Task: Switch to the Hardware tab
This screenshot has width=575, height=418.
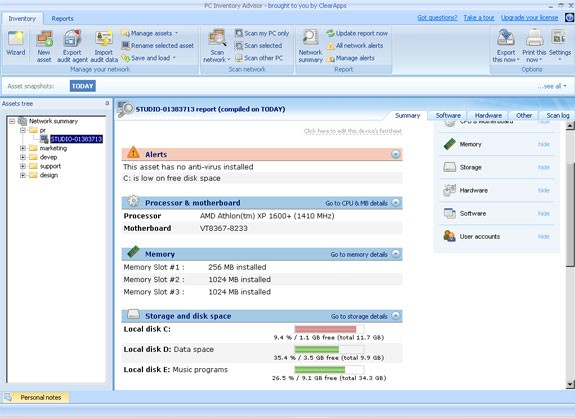Action: tap(488, 116)
